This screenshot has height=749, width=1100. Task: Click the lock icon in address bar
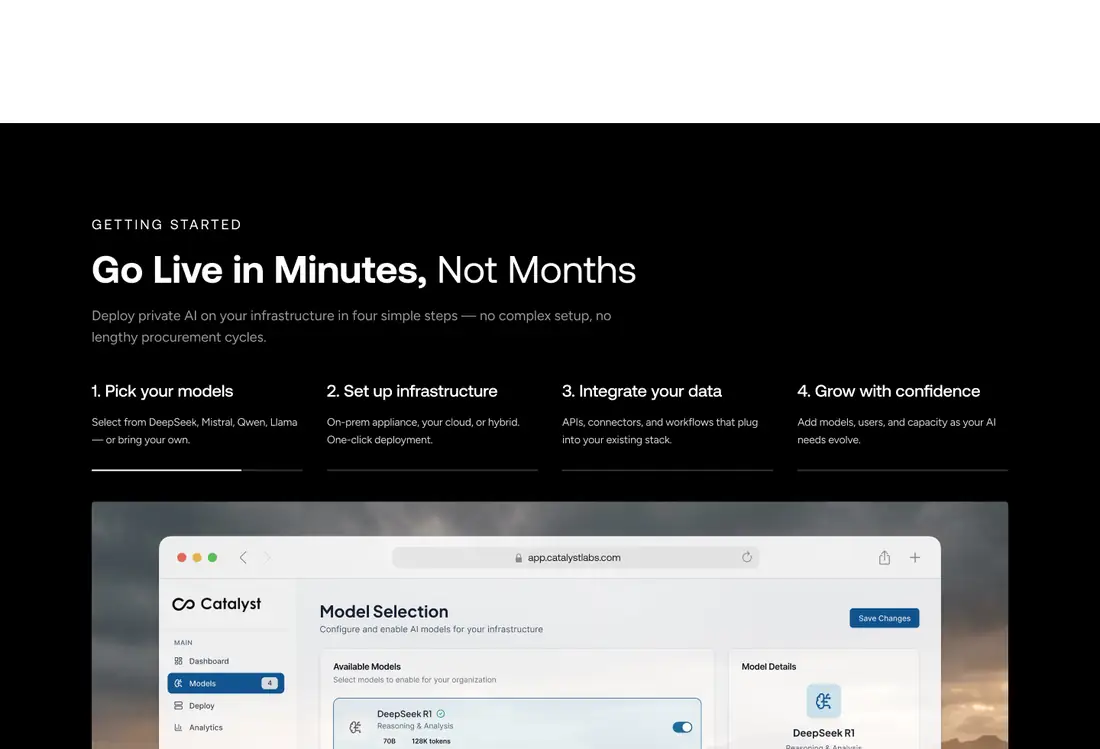[x=518, y=558]
